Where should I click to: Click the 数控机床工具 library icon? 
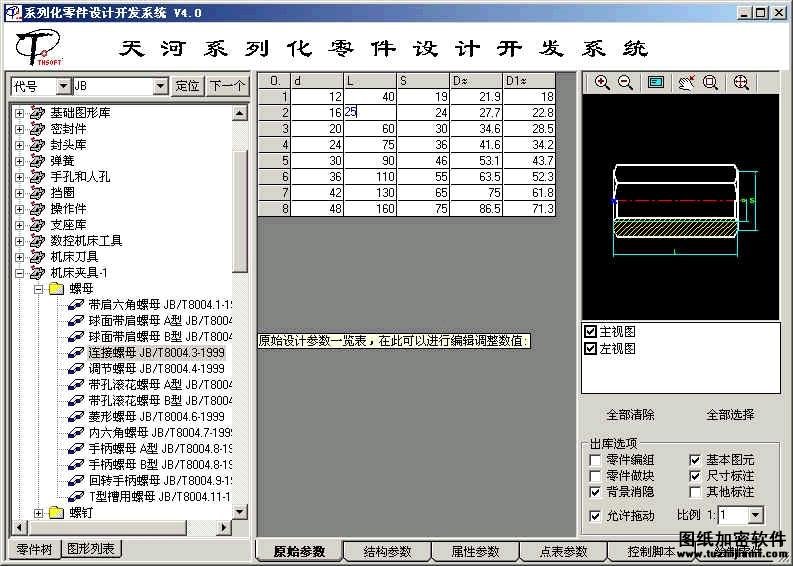(x=37, y=241)
